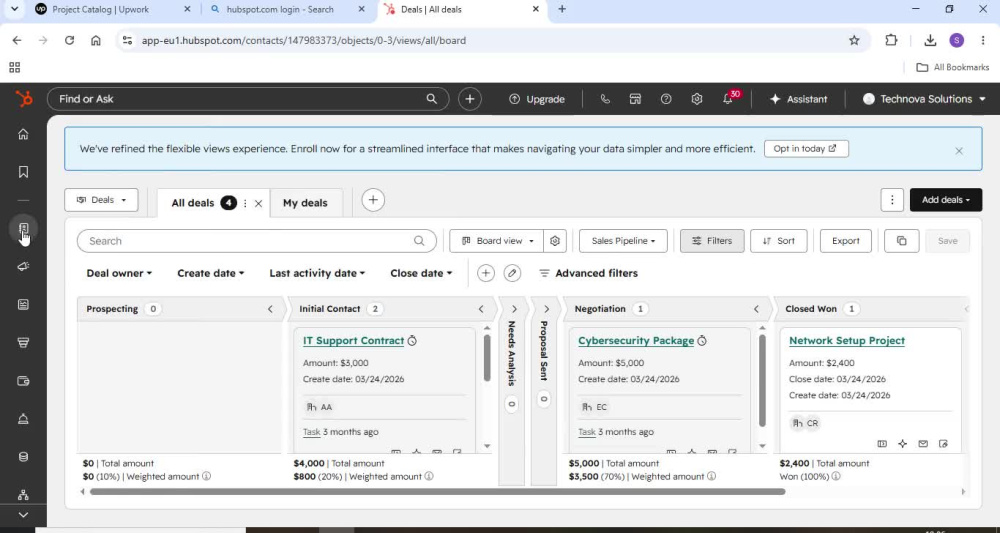
Task: Open the Data Management database sidebar icon
Action: pyautogui.click(x=23, y=456)
